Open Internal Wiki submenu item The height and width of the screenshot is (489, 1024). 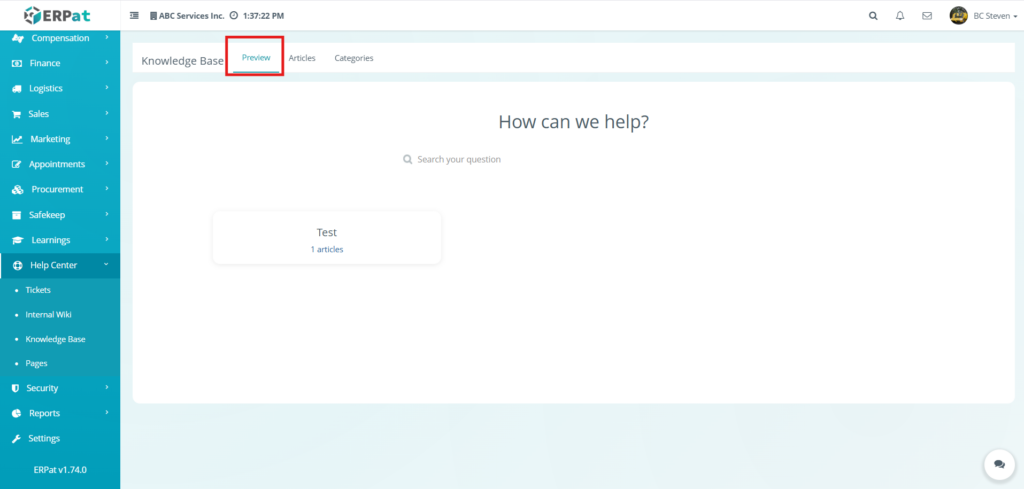coord(48,314)
